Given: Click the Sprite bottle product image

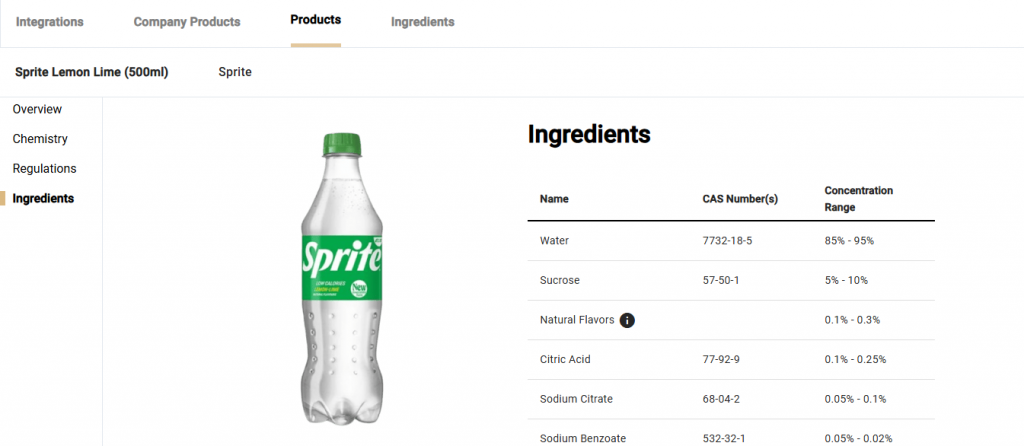Looking at the screenshot, I should pos(343,282).
